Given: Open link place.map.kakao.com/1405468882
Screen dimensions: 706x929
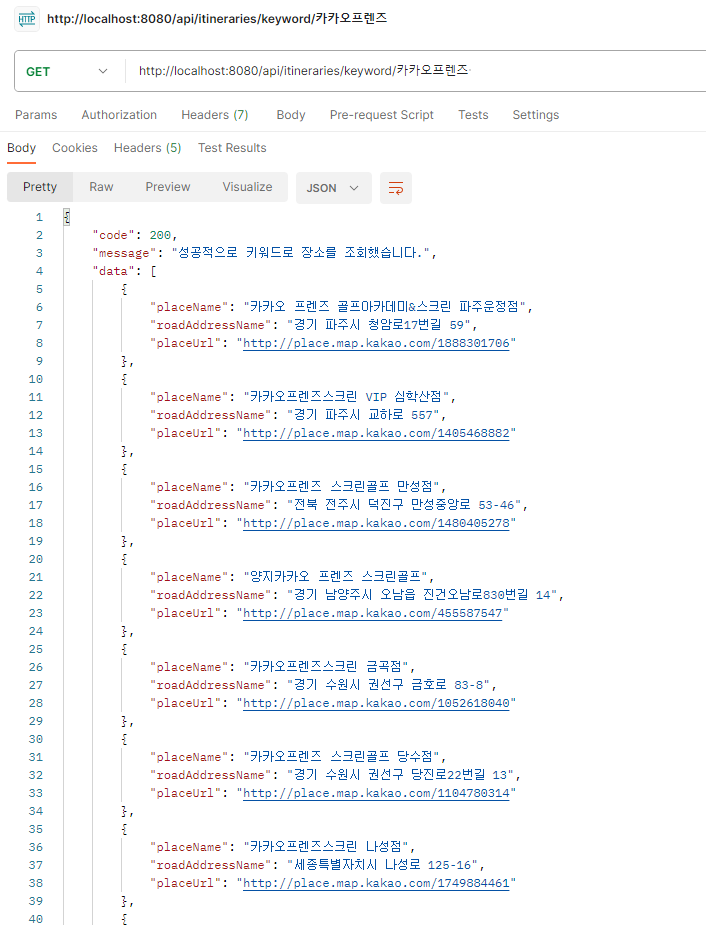Looking at the screenshot, I should 376,433.
